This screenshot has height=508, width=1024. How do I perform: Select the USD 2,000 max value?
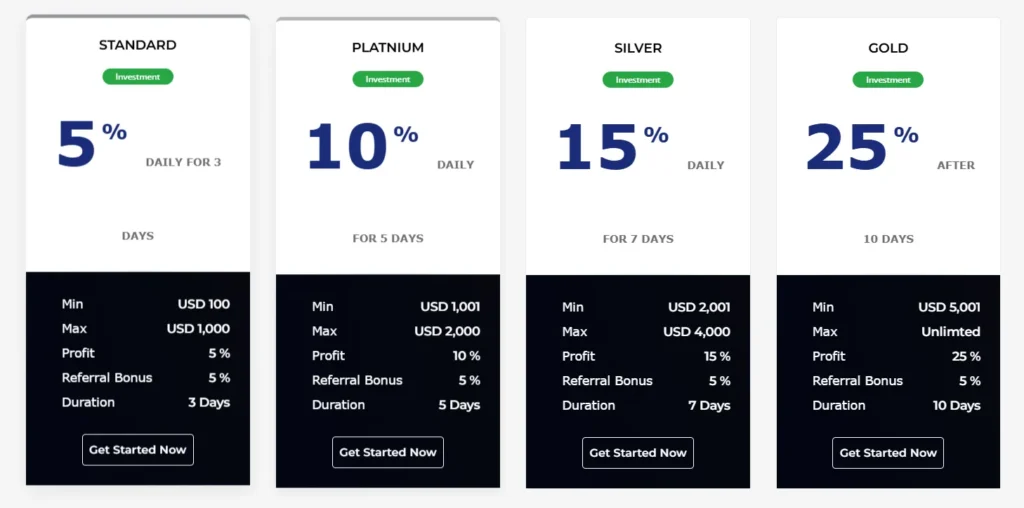click(447, 331)
